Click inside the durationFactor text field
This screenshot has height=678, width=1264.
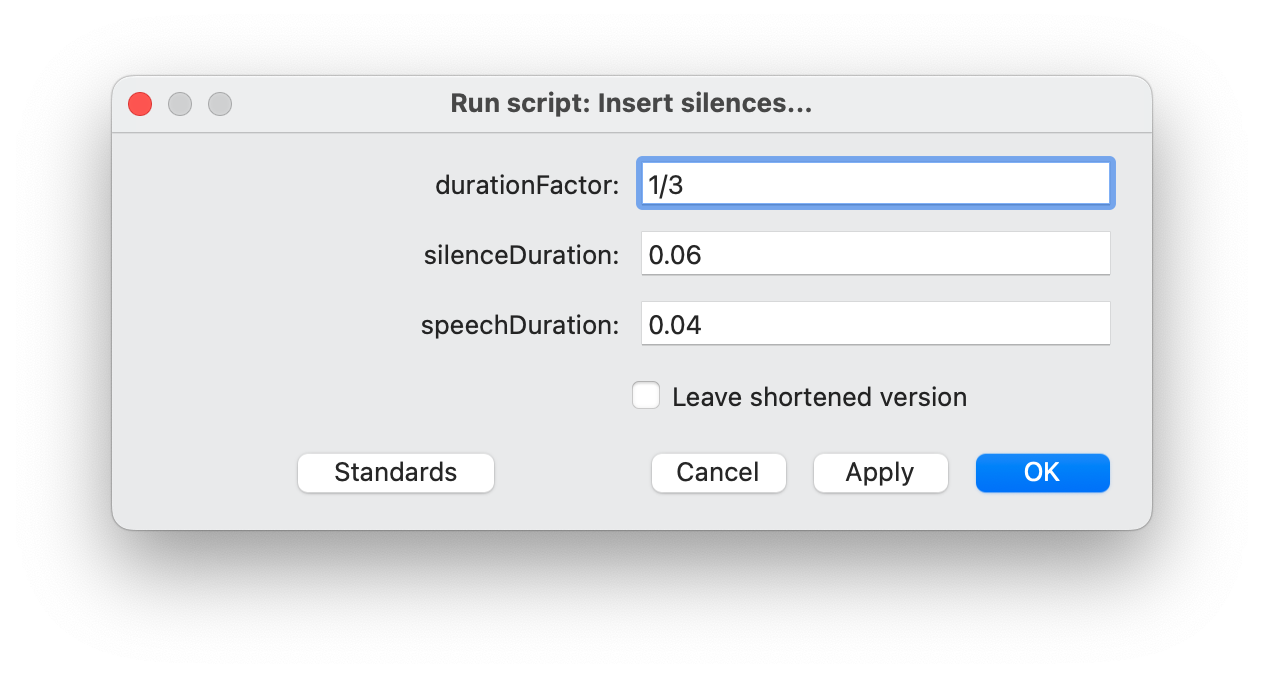coord(875,183)
